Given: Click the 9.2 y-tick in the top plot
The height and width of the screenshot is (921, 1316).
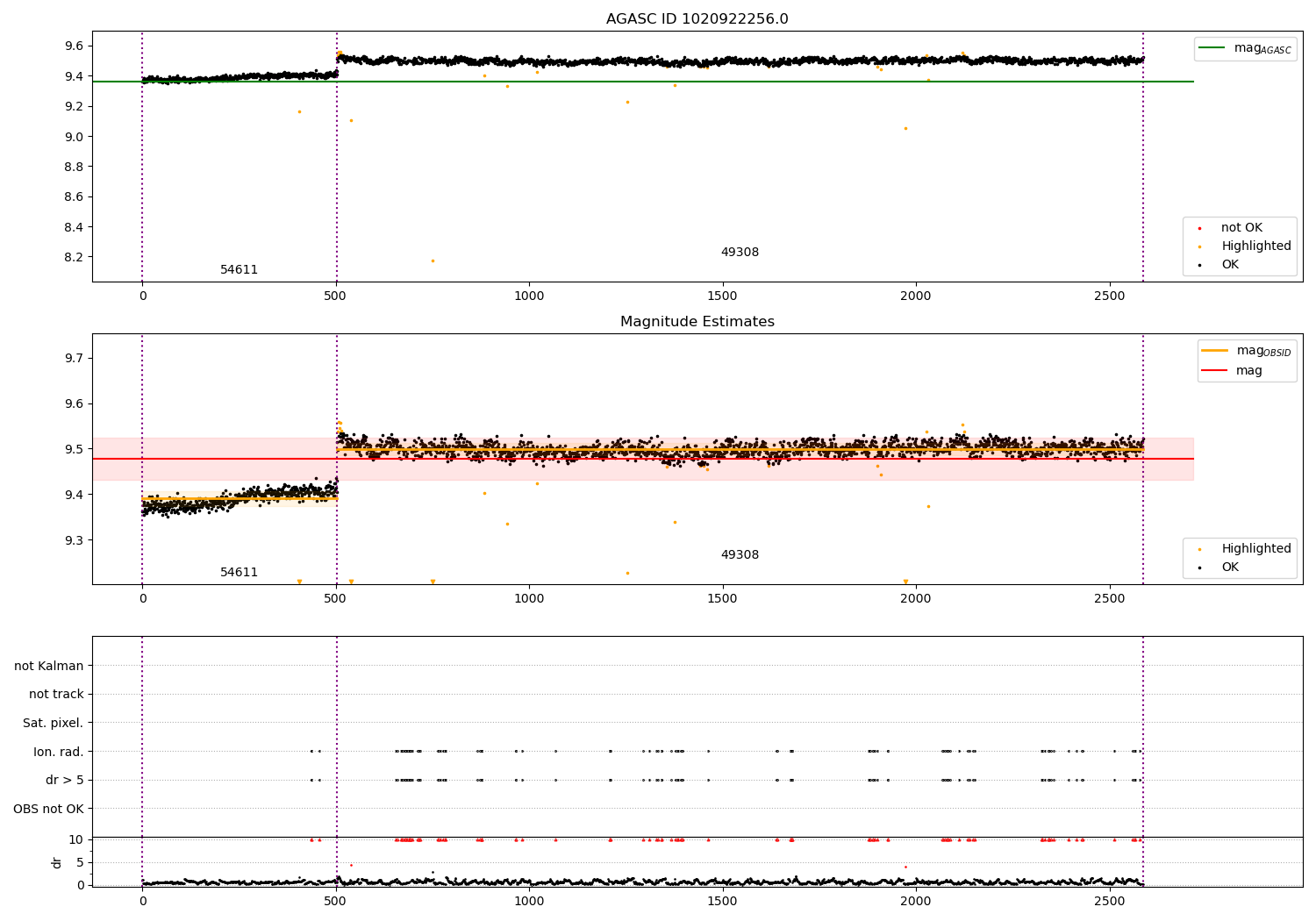Looking at the screenshot, I should coord(75,107).
